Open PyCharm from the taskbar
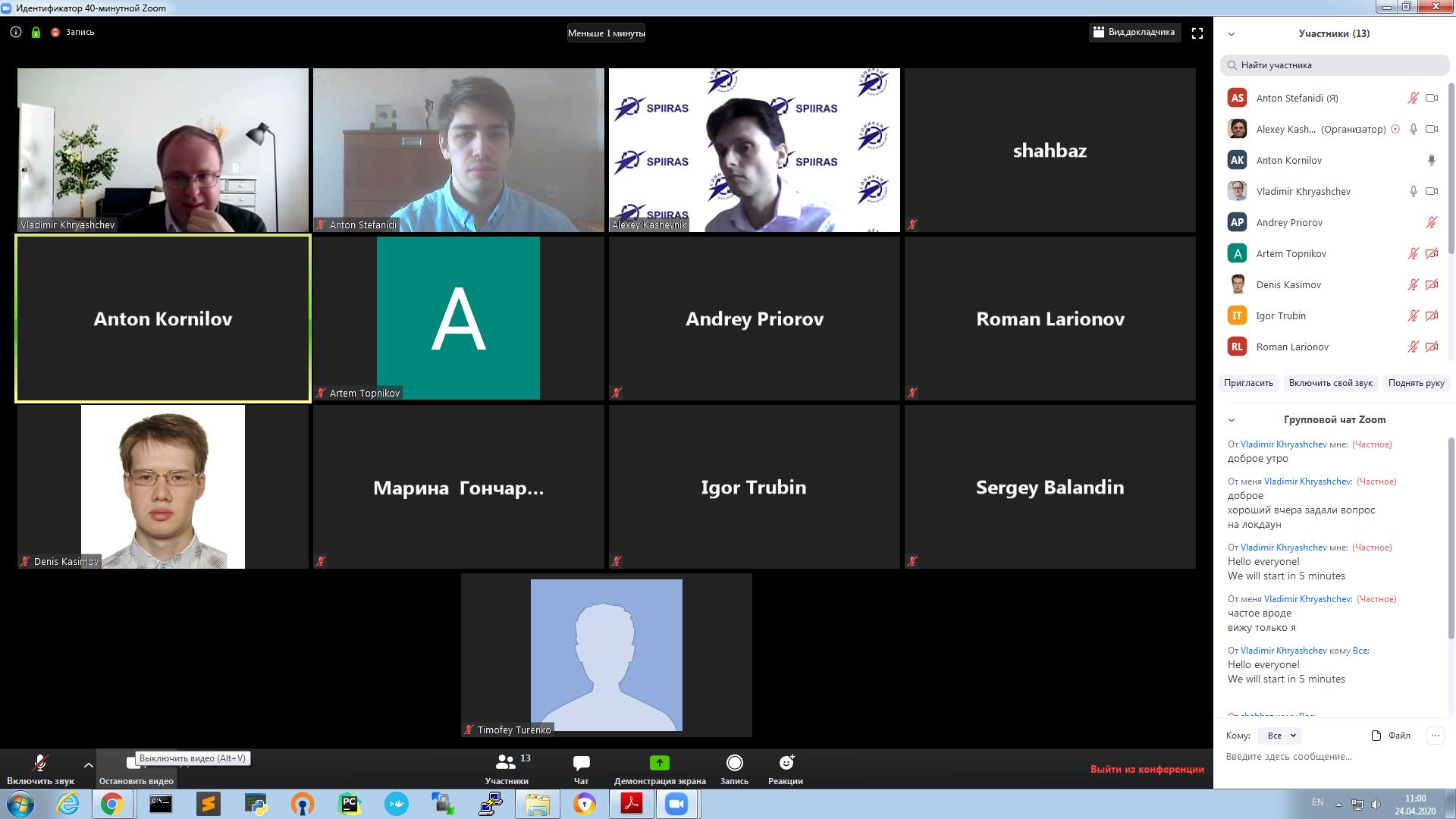1456x819 pixels. pos(349,804)
